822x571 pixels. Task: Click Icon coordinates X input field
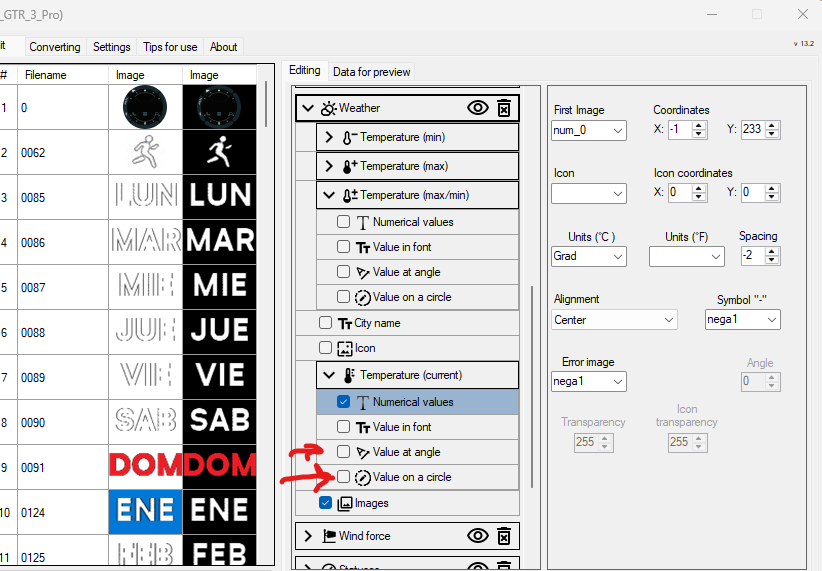[x=680, y=193]
